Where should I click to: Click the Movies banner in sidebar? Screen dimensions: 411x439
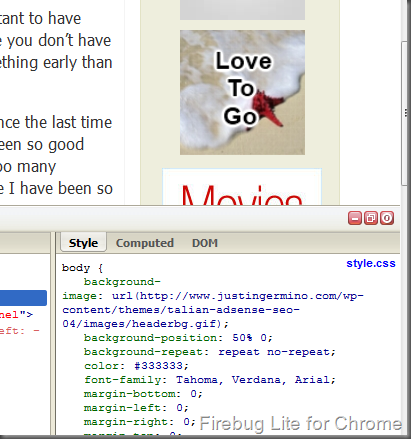(x=242, y=187)
